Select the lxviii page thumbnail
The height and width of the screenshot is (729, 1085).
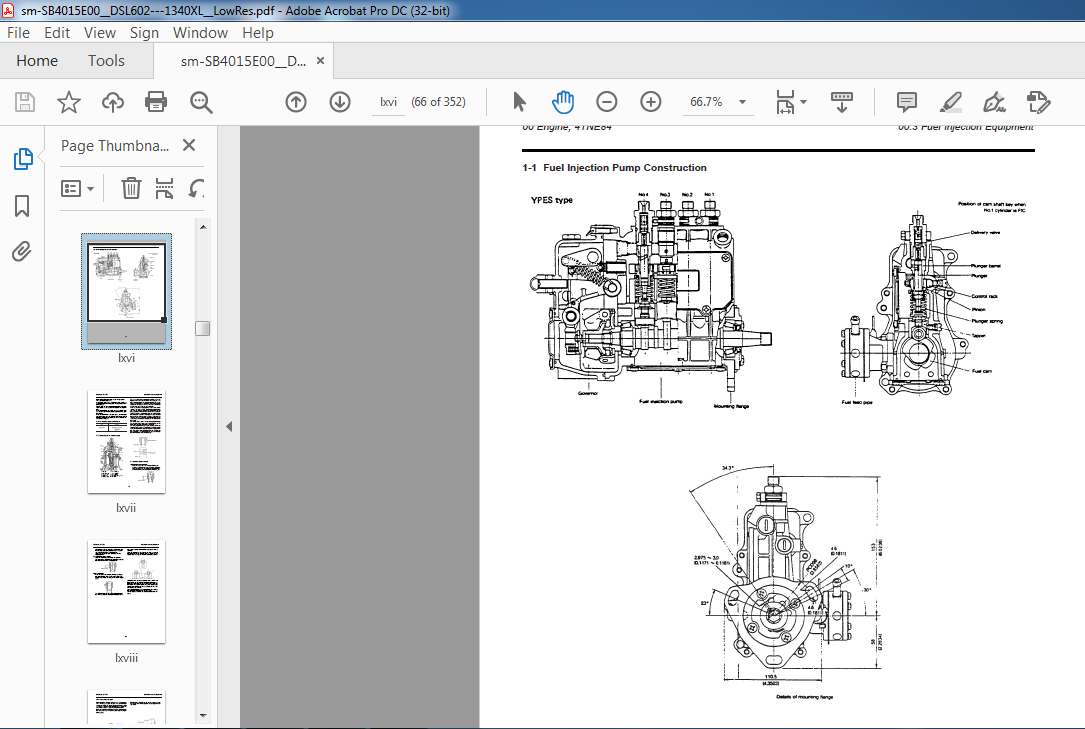pos(126,592)
